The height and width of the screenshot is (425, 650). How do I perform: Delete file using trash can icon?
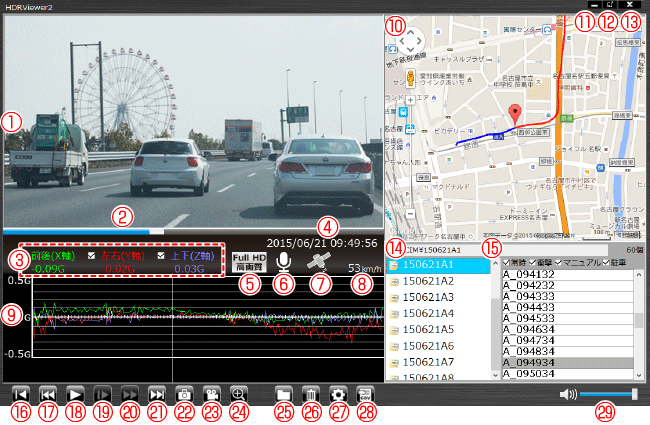[x=311, y=394]
